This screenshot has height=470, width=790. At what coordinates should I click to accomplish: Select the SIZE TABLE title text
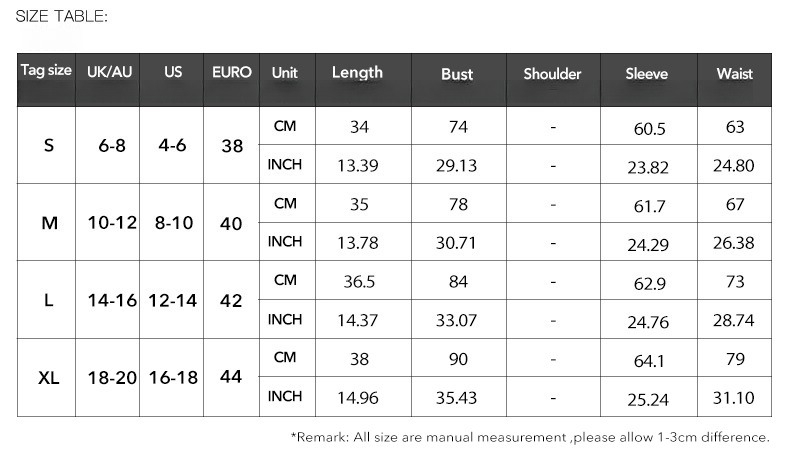coord(61,17)
